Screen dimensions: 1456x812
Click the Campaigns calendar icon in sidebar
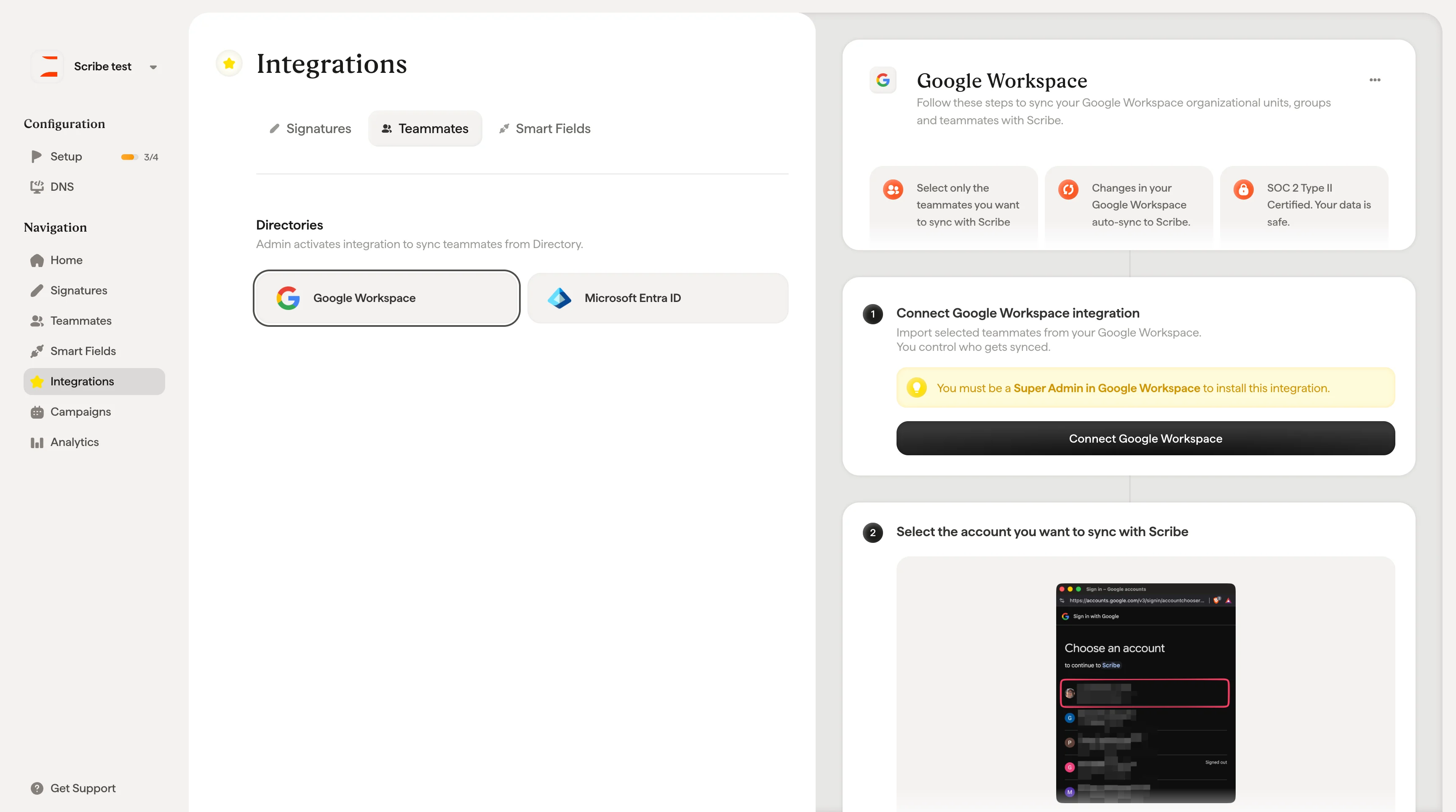click(37, 412)
